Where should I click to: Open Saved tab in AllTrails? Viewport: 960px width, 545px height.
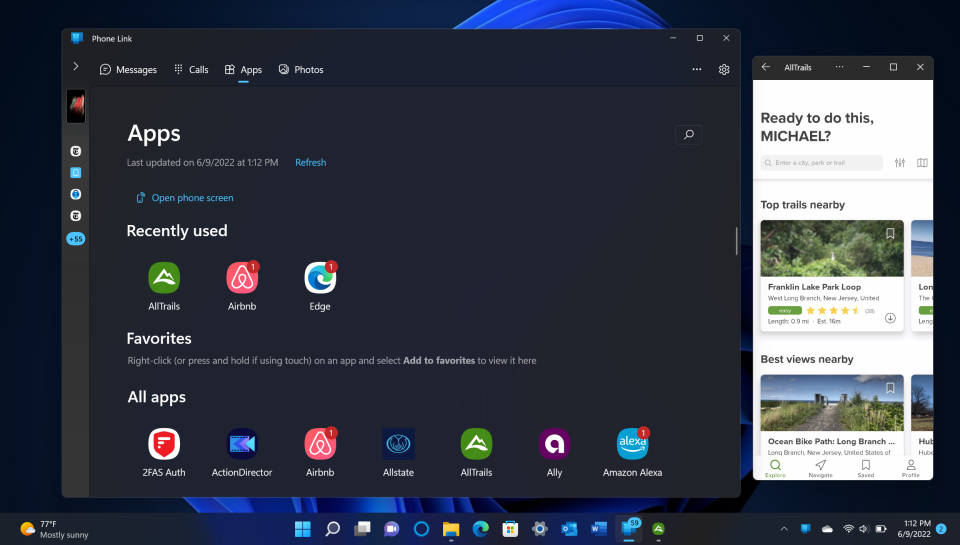[x=866, y=468]
